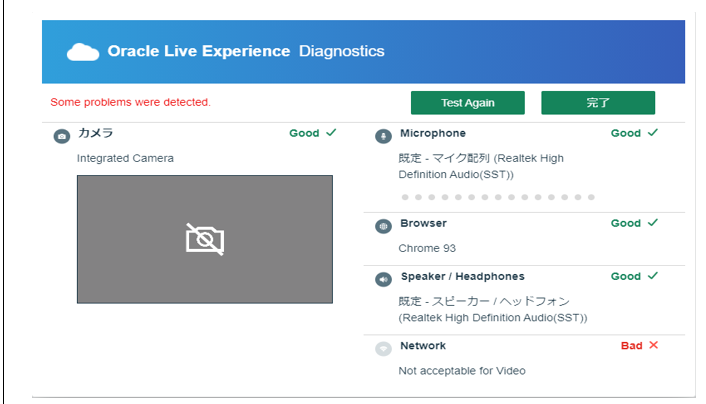The height and width of the screenshot is (404, 706).
Task: Click the microphone icon beside Microphone
Action: (x=383, y=136)
